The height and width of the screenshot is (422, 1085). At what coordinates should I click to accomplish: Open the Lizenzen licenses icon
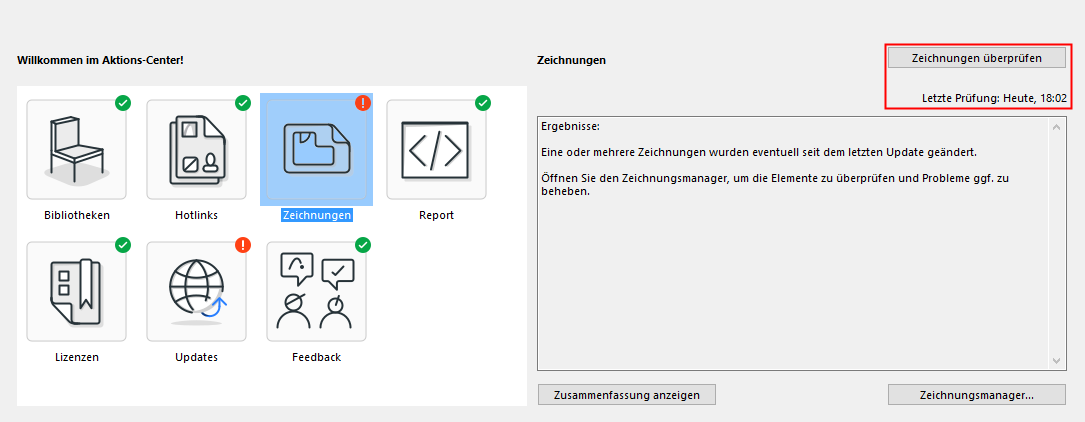pyautogui.click(x=77, y=292)
